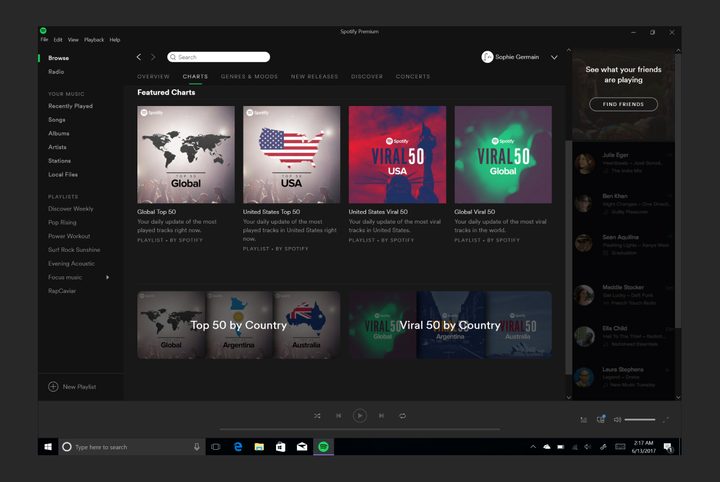Expand the Focus music playlist folder

point(107,277)
